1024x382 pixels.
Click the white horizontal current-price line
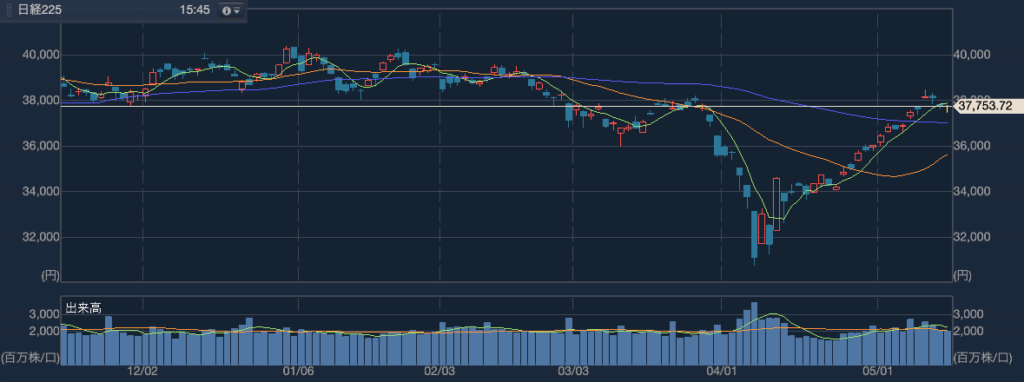point(506,106)
